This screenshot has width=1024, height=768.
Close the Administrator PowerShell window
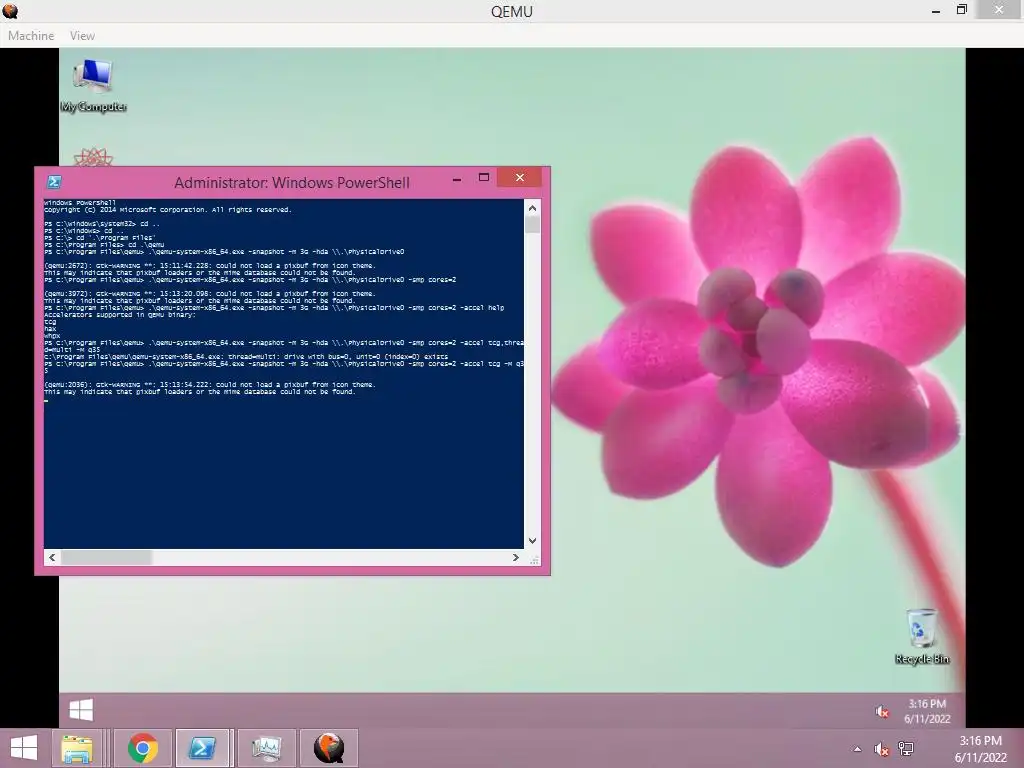[520, 178]
